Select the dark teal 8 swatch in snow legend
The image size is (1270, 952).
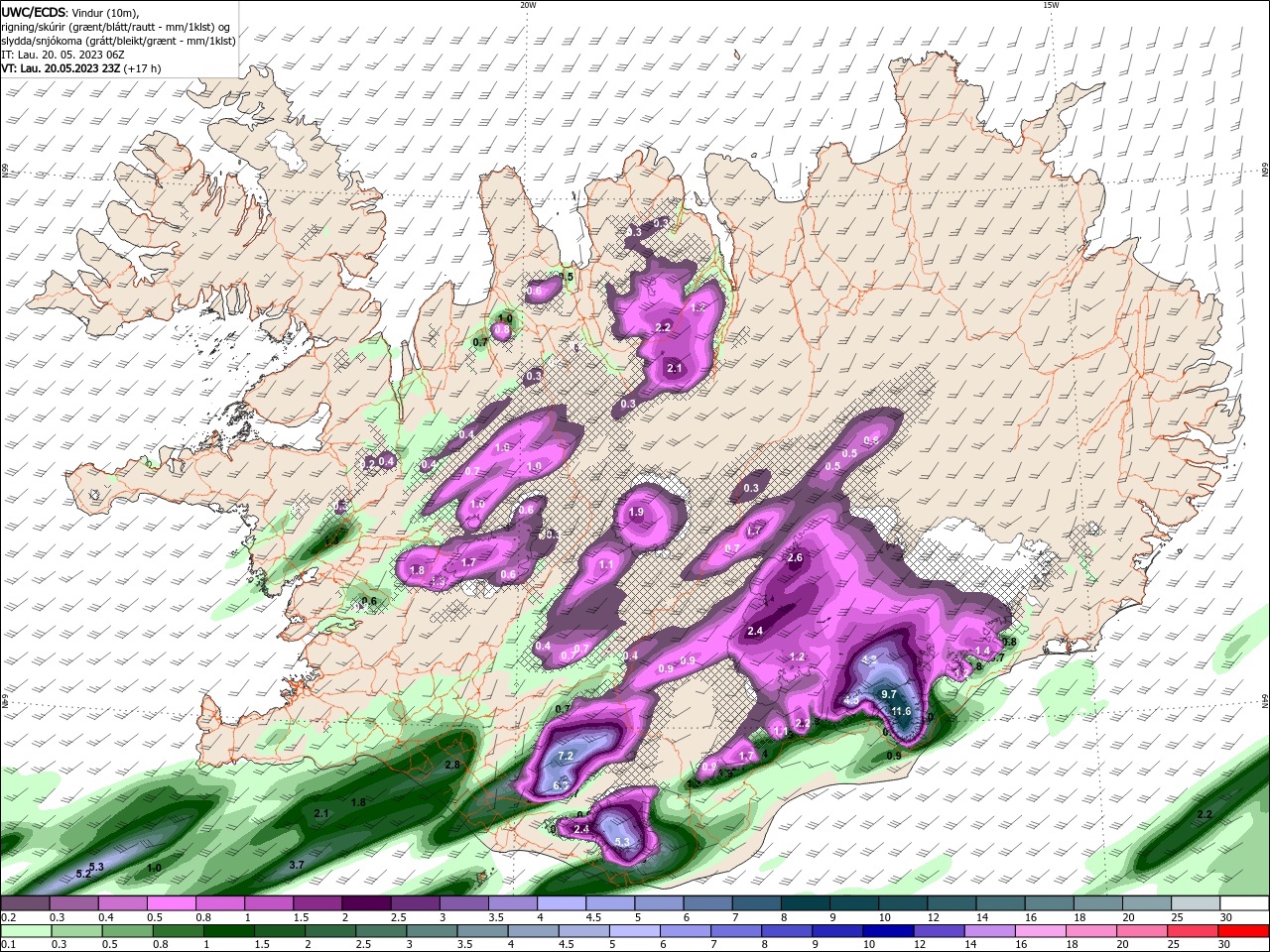806,903
